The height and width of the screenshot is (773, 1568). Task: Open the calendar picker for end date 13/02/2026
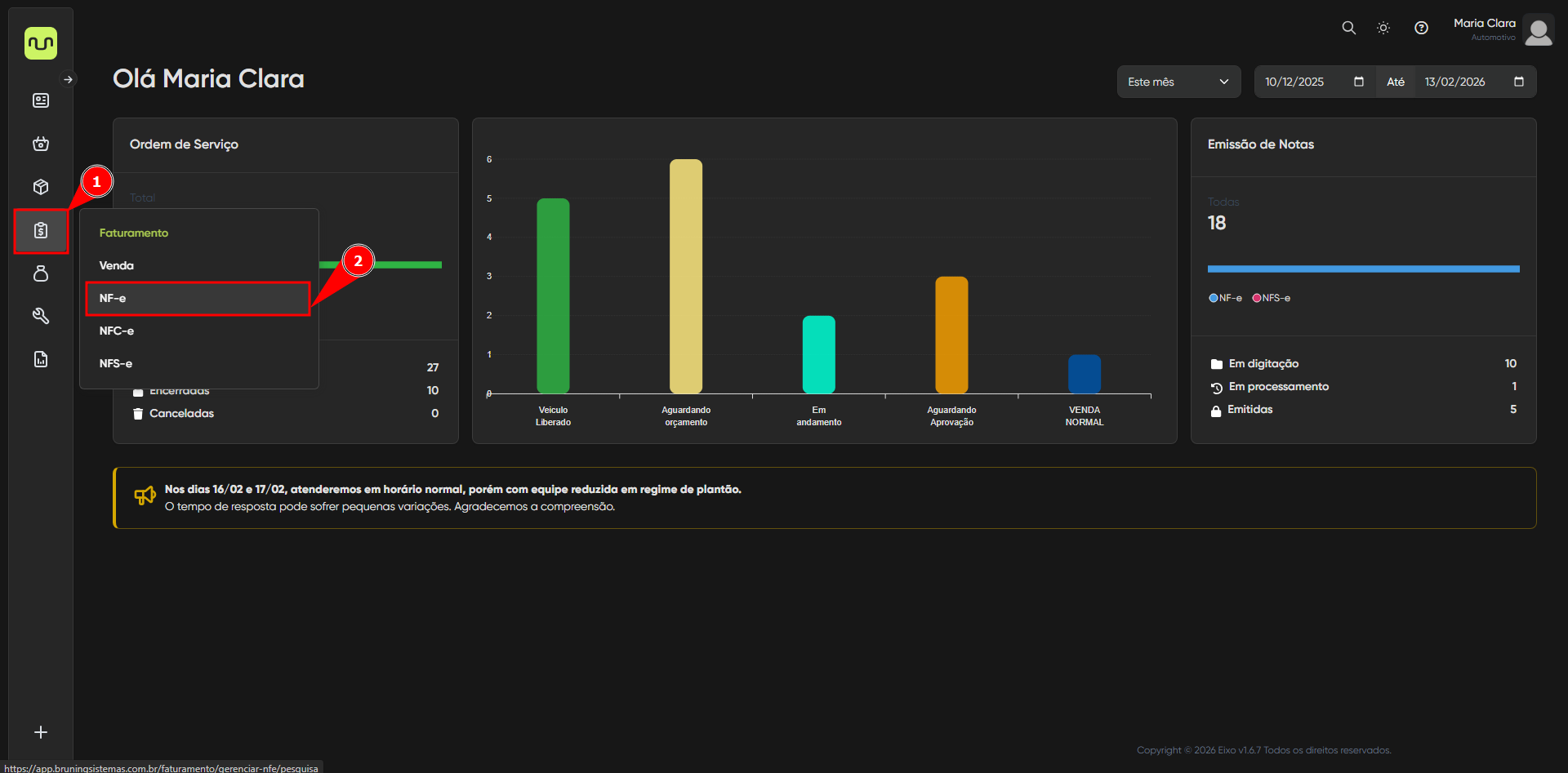pos(1518,82)
